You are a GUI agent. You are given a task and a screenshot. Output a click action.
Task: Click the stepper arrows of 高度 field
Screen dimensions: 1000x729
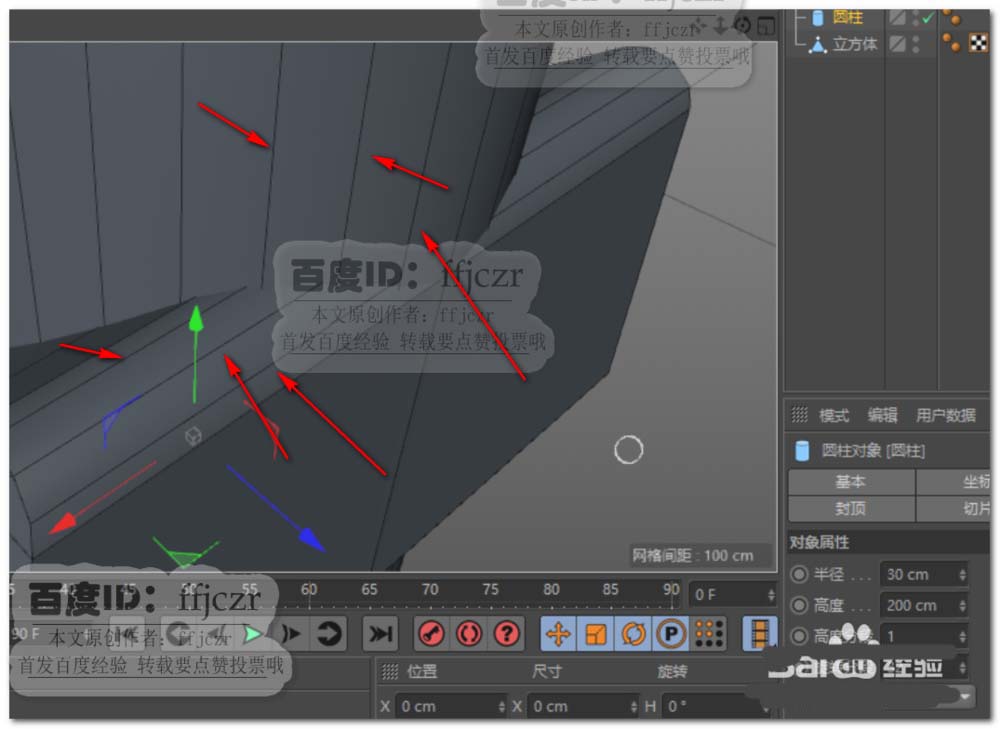[962, 605]
